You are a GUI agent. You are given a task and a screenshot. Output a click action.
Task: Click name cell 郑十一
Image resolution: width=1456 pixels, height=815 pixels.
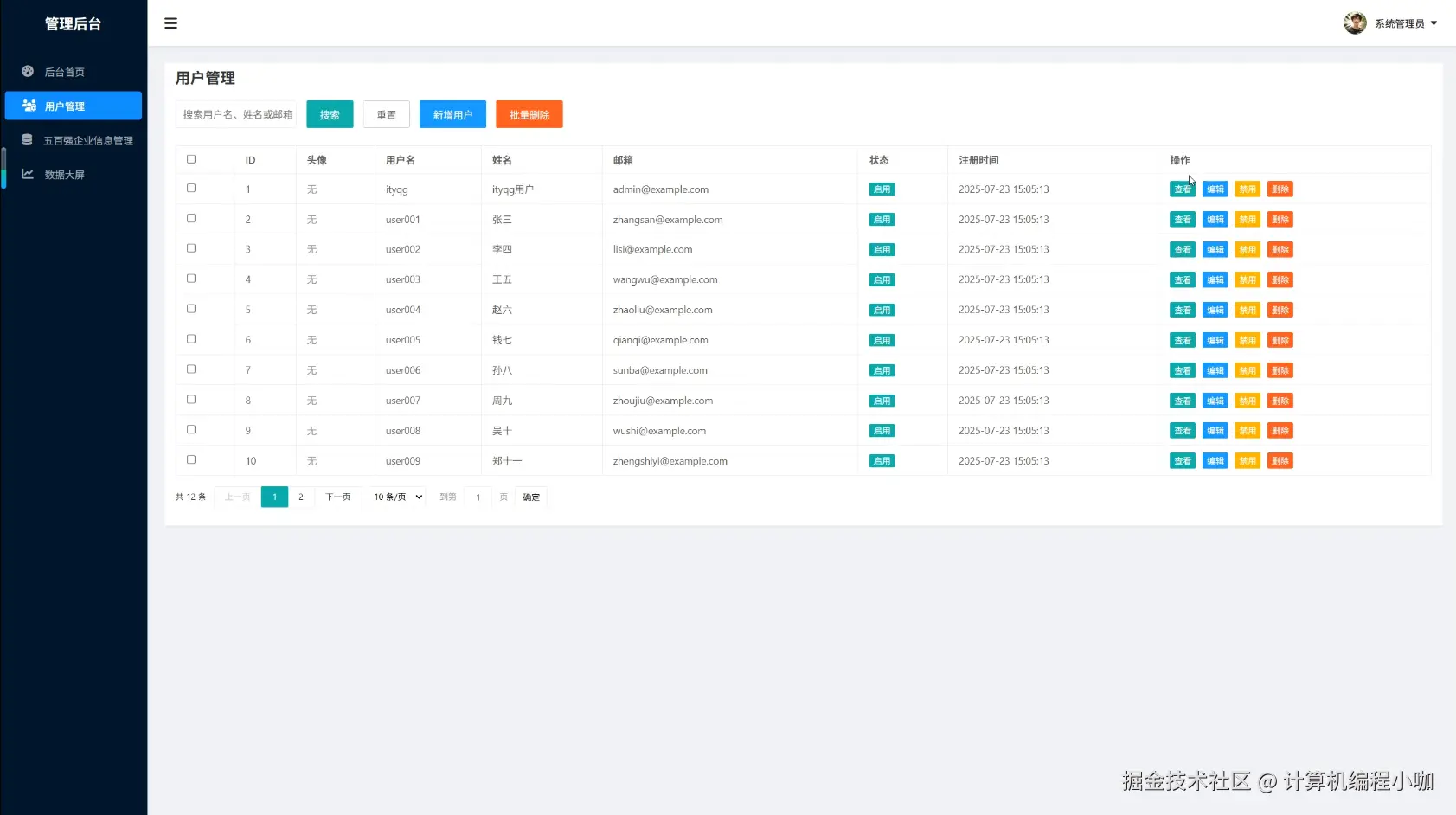click(x=507, y=461)
